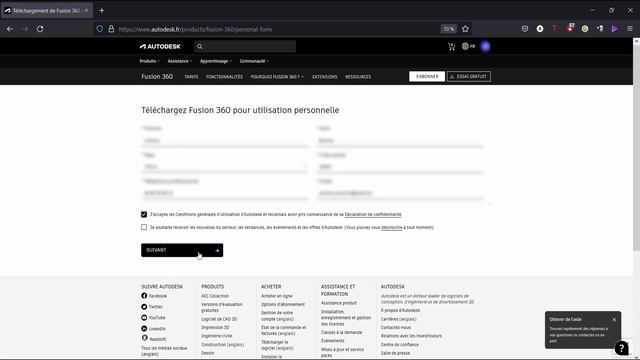Click the Pocket save icon in the toolbar

pyautogui.click(x=525, y=29)
